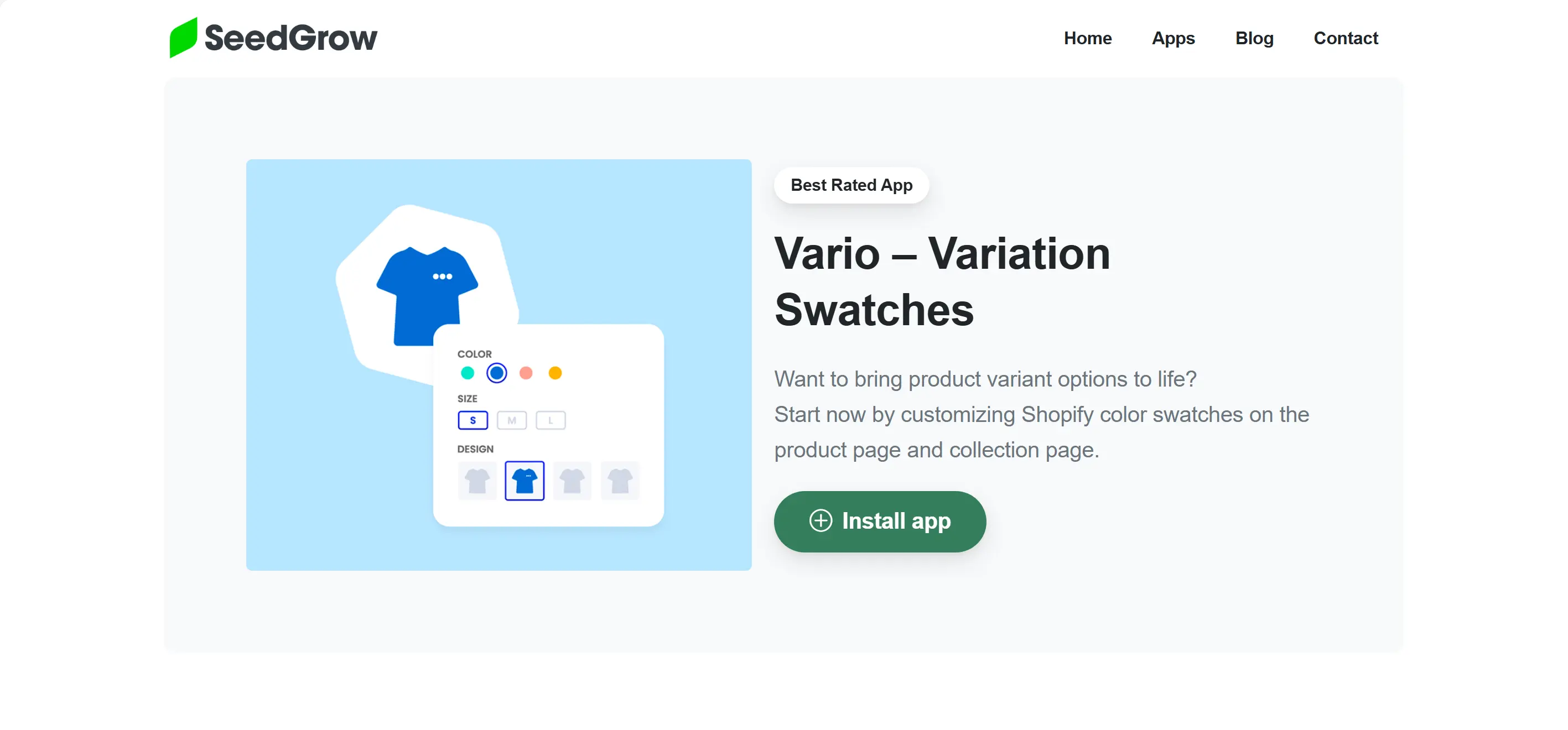The width and height of the screenshot is (1568, 730).
Task: Select the L size button swatch
Action: [x=550, y=420]
